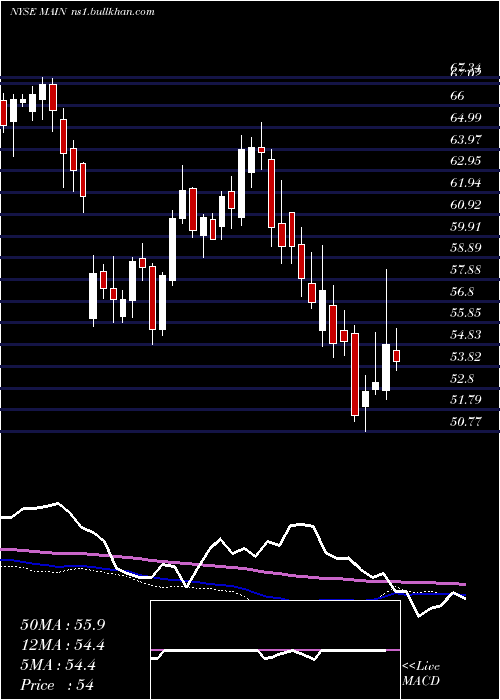Click the 61.94 price axis label
This screenshot has width=500, height=700.
click(x=466, y=183)
